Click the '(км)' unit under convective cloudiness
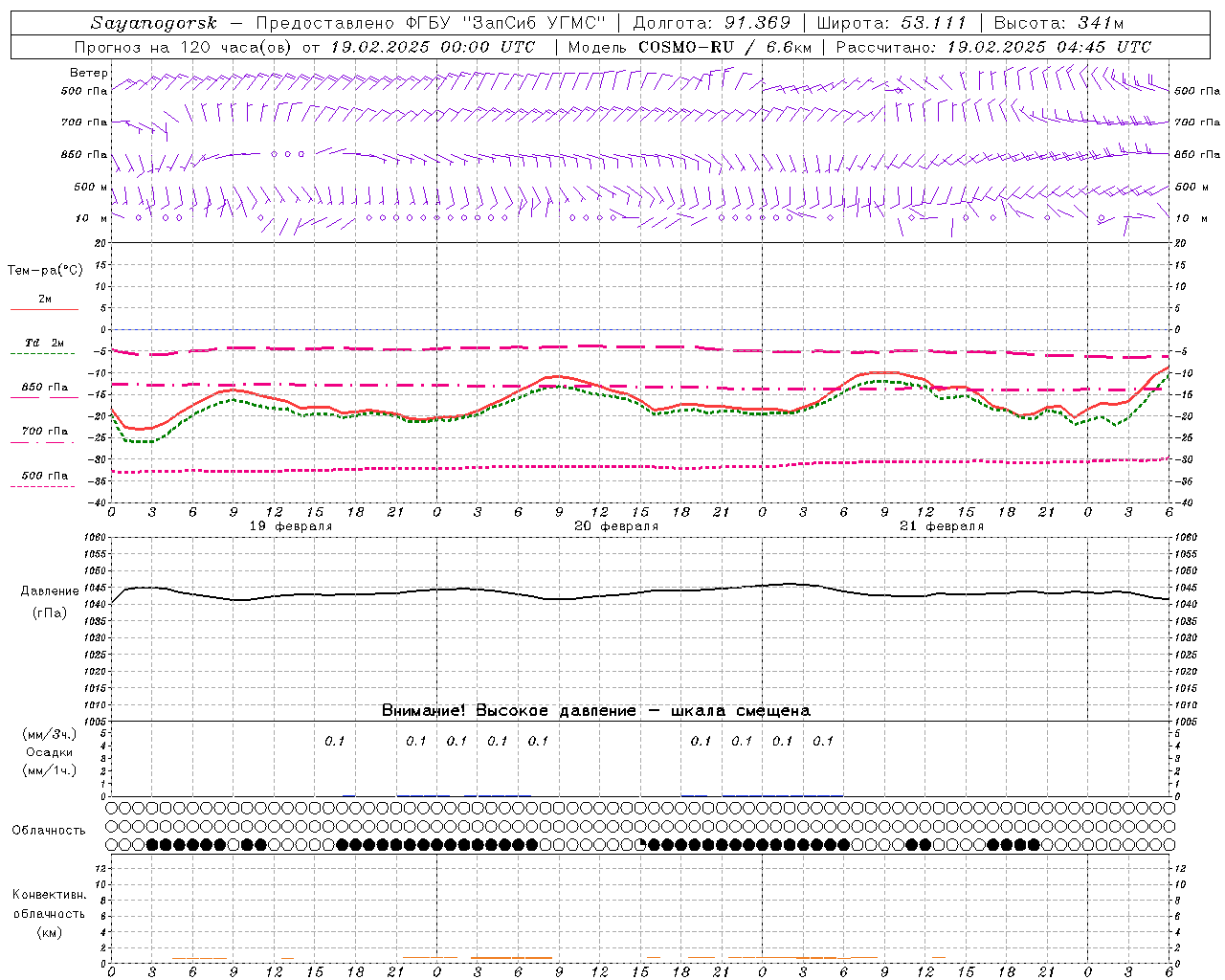This screenshot has height=980, width=1225. (49, 932)
